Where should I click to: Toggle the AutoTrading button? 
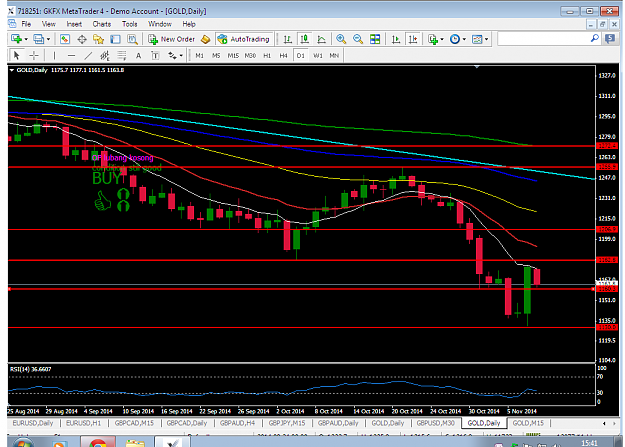click(244, 39)
